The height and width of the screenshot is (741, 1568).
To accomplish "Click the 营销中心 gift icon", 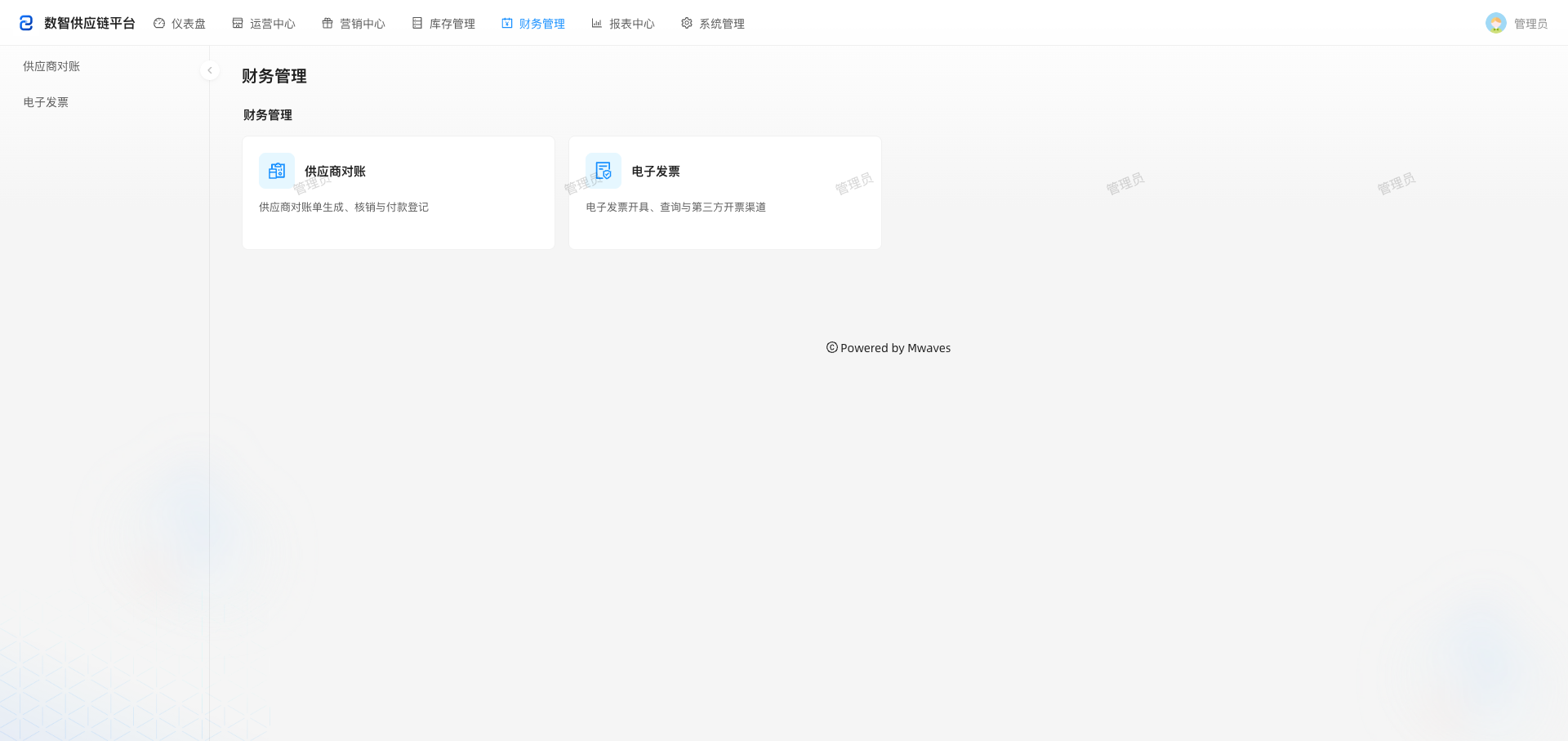I will [x=327, y=24].
